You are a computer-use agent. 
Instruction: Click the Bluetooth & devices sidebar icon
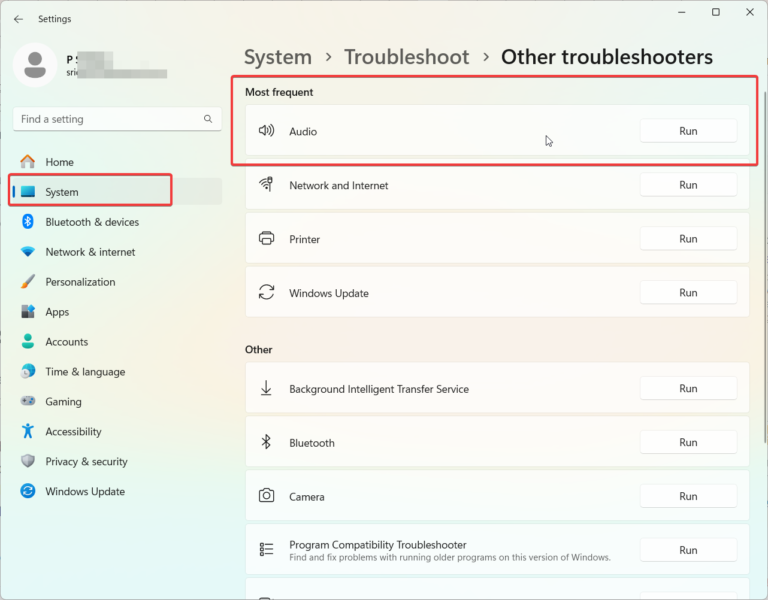[x=28, y=222]
